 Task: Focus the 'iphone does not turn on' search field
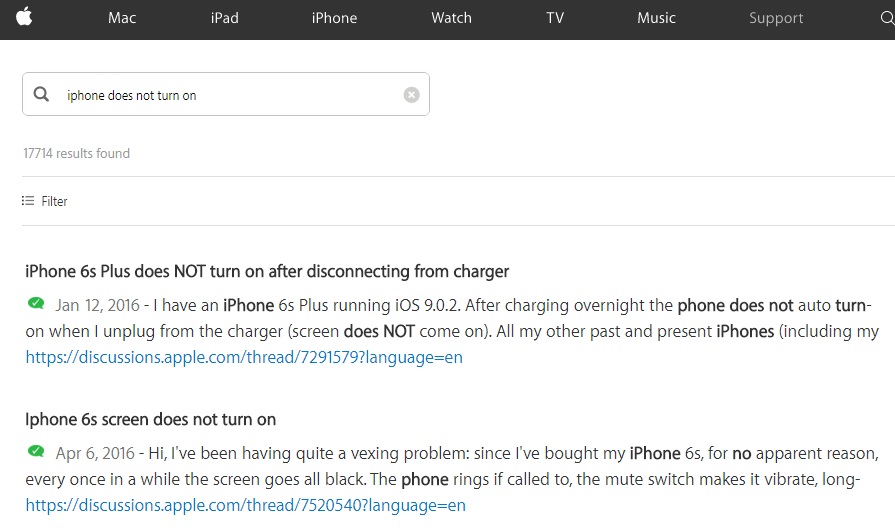226,94
